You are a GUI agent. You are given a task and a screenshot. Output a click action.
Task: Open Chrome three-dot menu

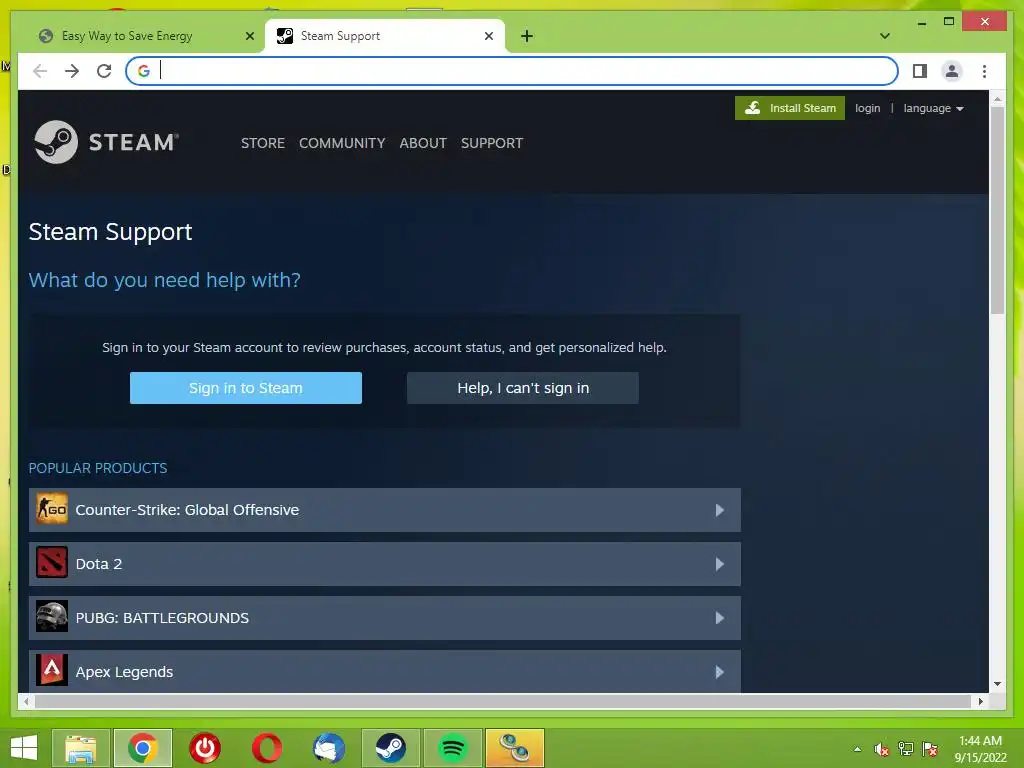pos(984,71)
